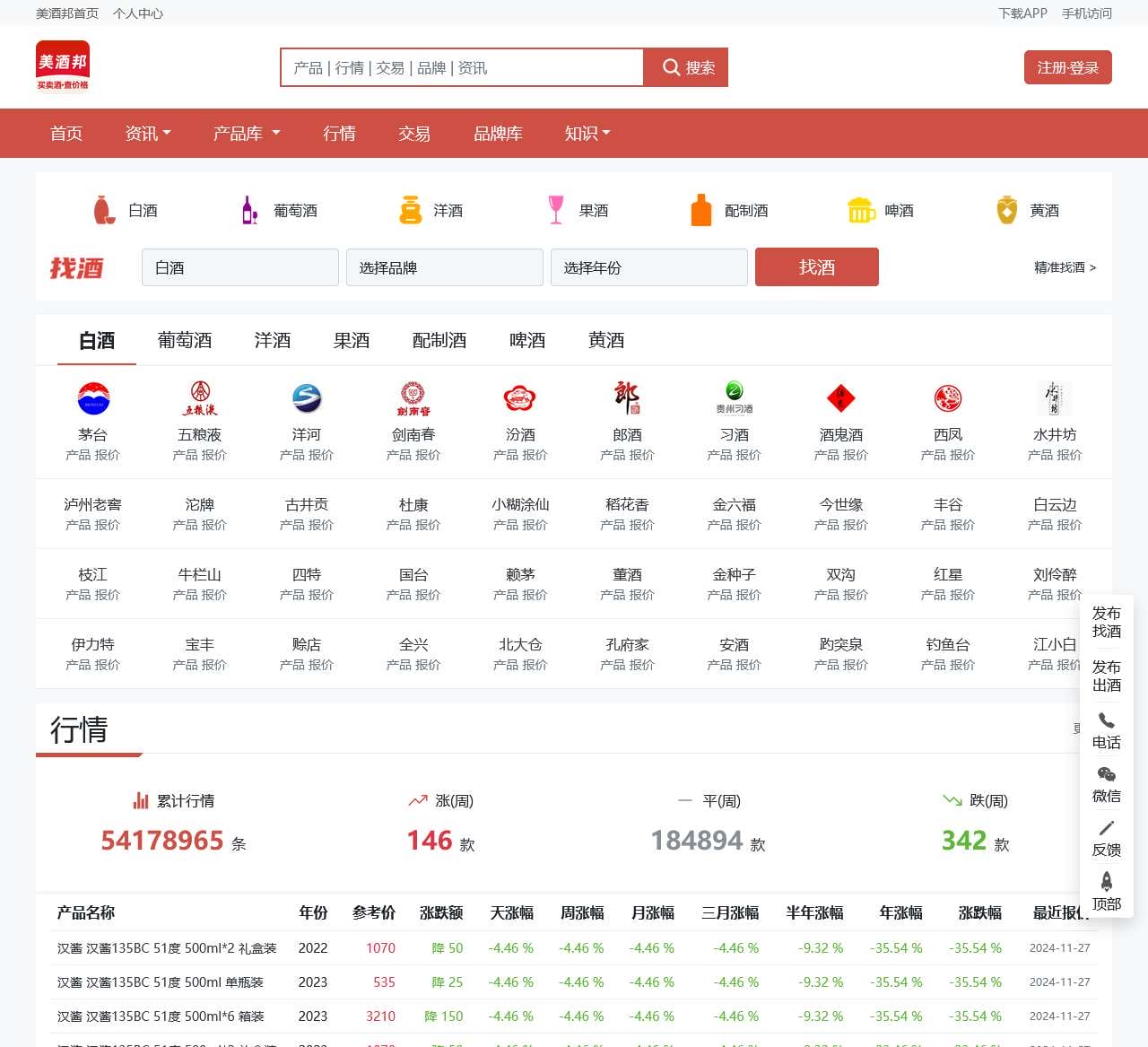Open the 水井坊 brand logo
This screenshot has height=1047, width=1148.
(1055, 397)
